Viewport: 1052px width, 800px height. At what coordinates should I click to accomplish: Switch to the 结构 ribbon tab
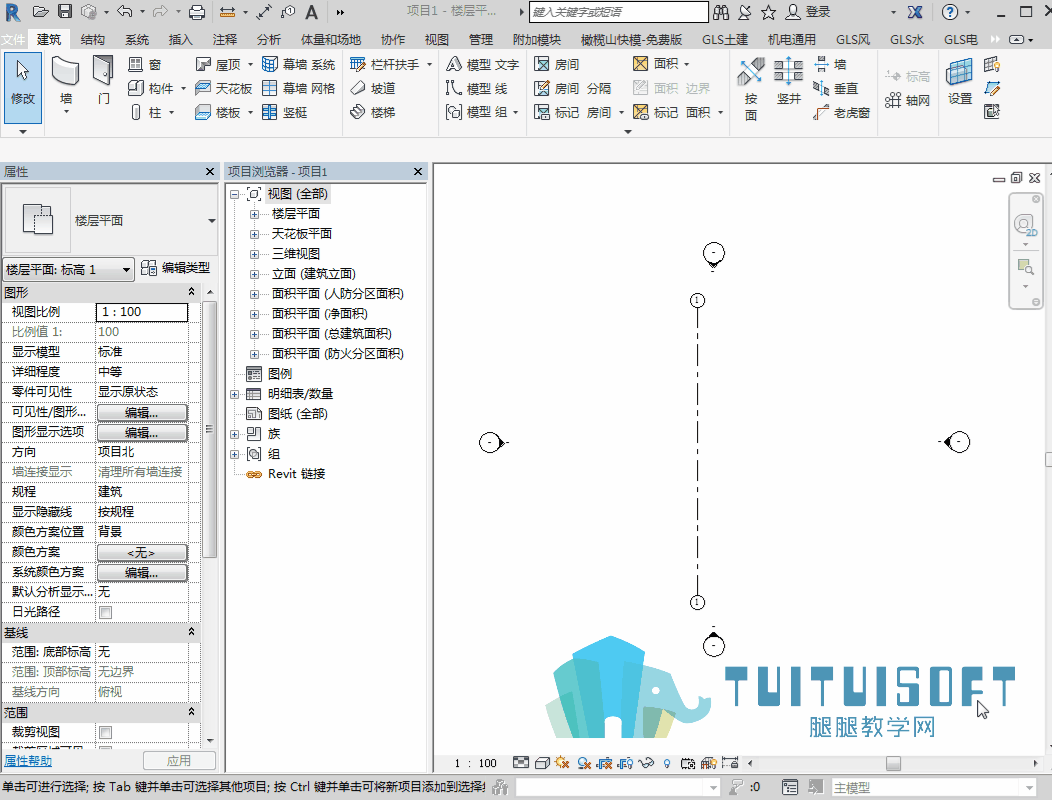[x=93, y=40]
